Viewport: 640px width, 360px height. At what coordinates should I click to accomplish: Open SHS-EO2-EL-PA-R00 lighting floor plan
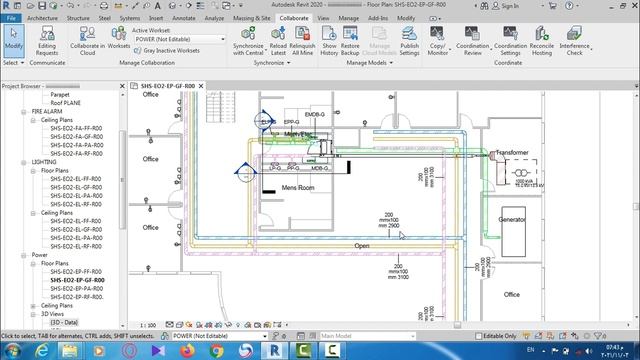[76, 196]
